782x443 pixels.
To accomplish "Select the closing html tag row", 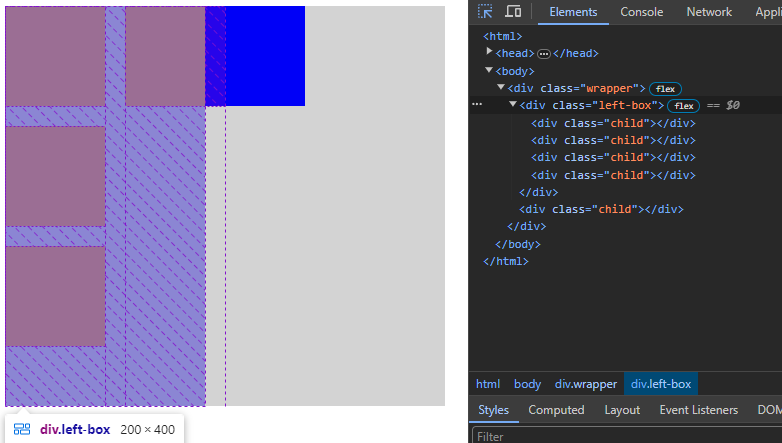I will pos(506,261).
